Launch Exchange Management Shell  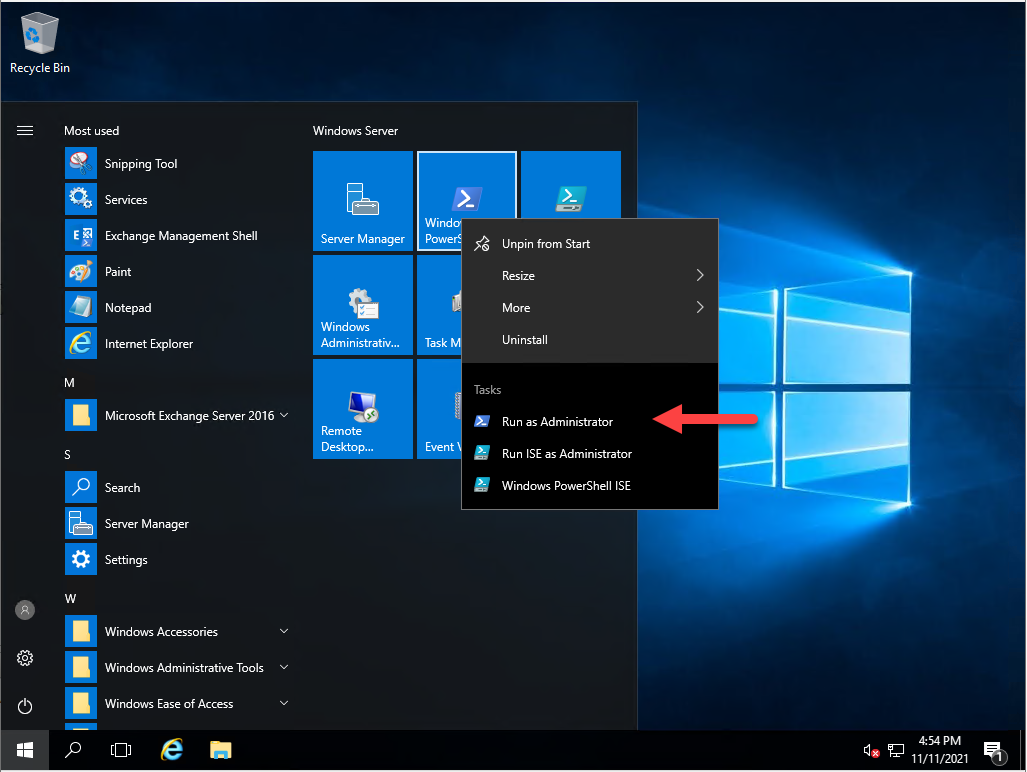point(177,236)
